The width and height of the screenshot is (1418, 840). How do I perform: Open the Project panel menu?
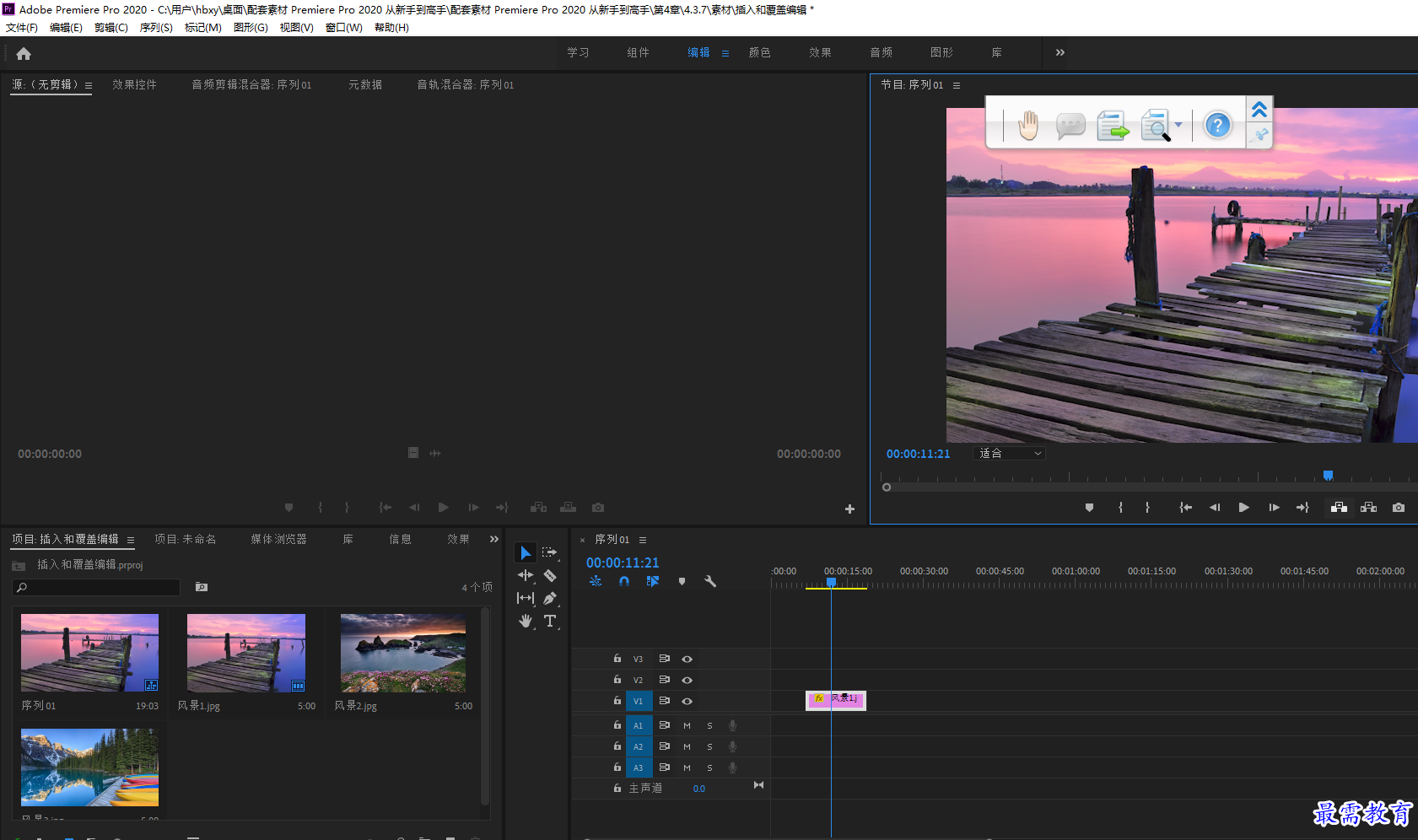[130, 540]
